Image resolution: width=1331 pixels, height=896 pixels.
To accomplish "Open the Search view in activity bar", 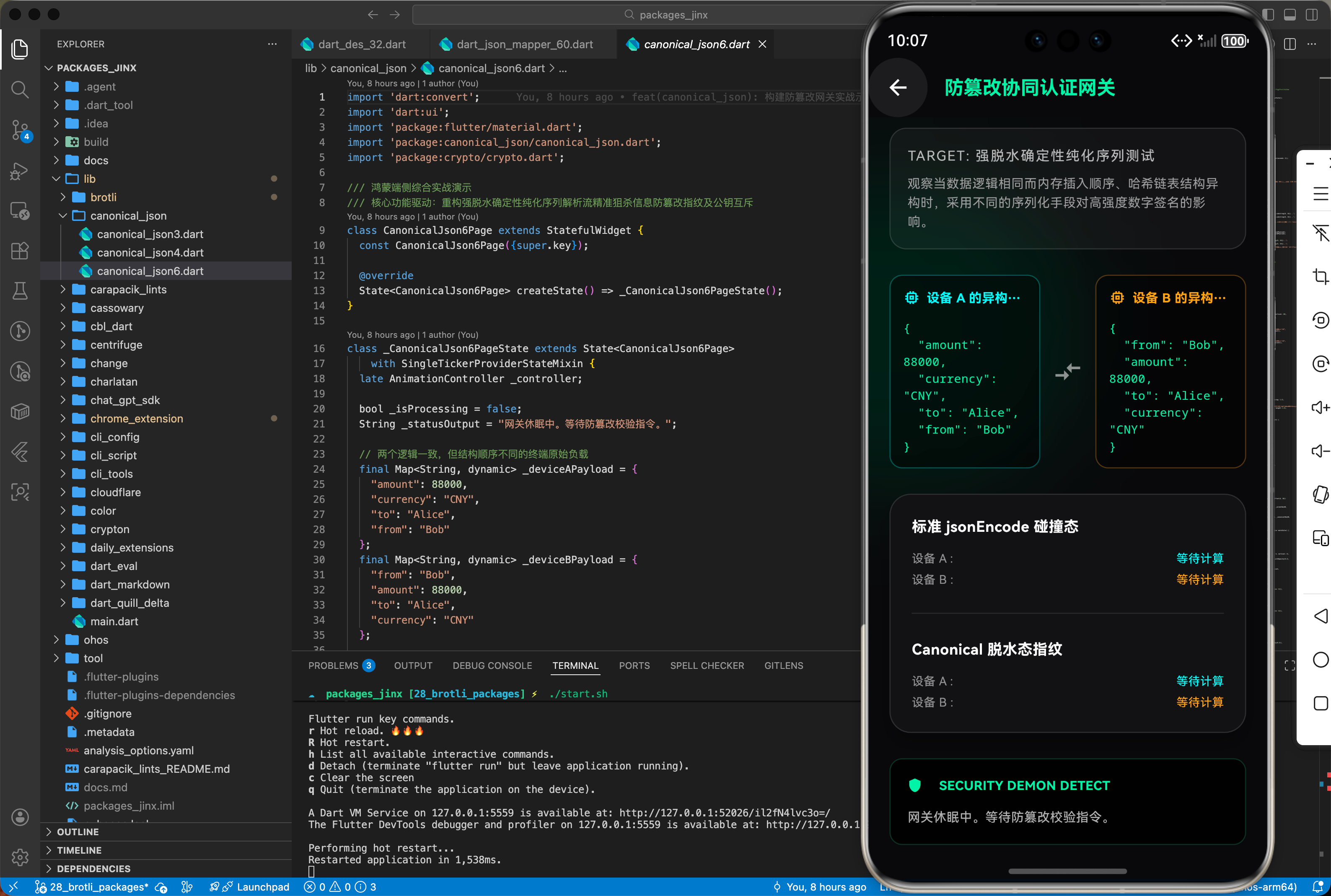I will tap(20, 89).
